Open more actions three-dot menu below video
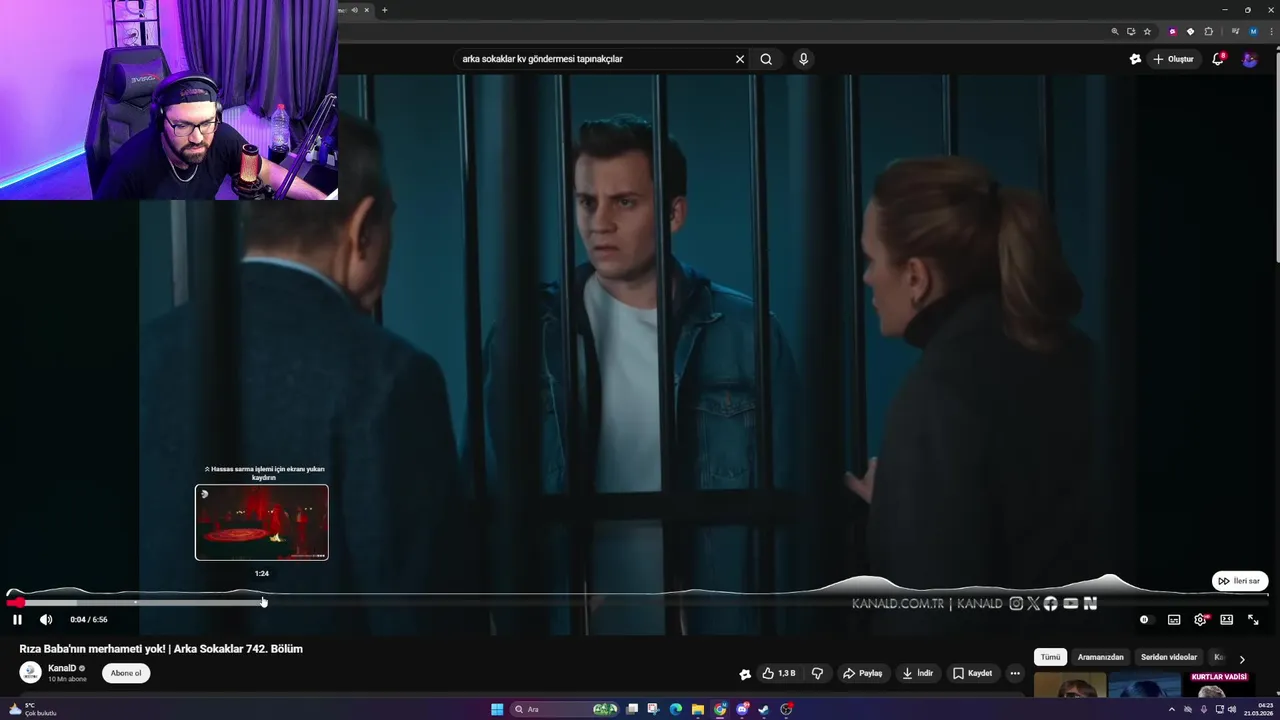Viewport: 1280px width, 720px height. (1015, 673)
